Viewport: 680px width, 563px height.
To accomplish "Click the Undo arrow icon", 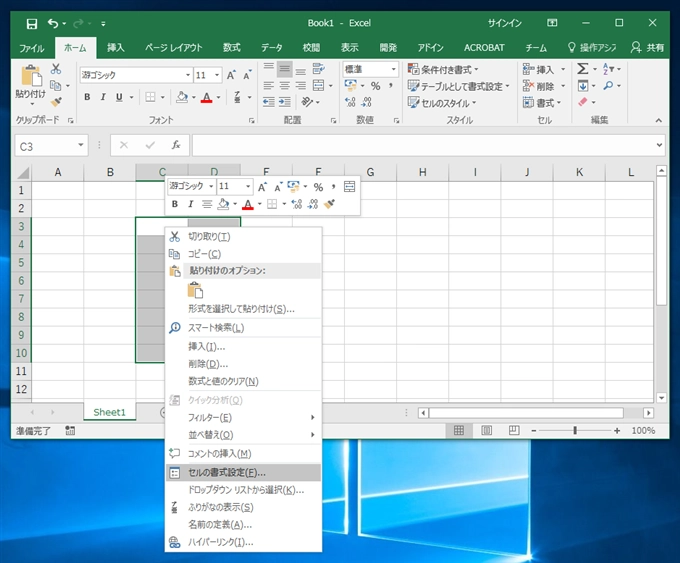I will point(53,23).
